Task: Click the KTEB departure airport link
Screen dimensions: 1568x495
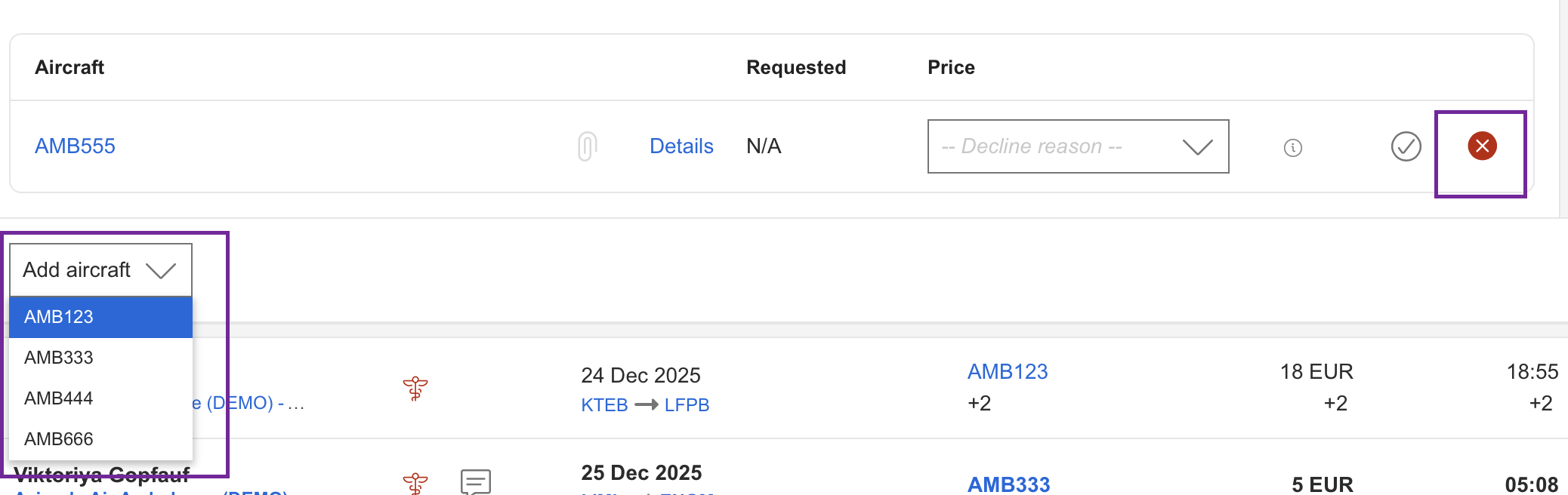Action: tap(604, 405)
